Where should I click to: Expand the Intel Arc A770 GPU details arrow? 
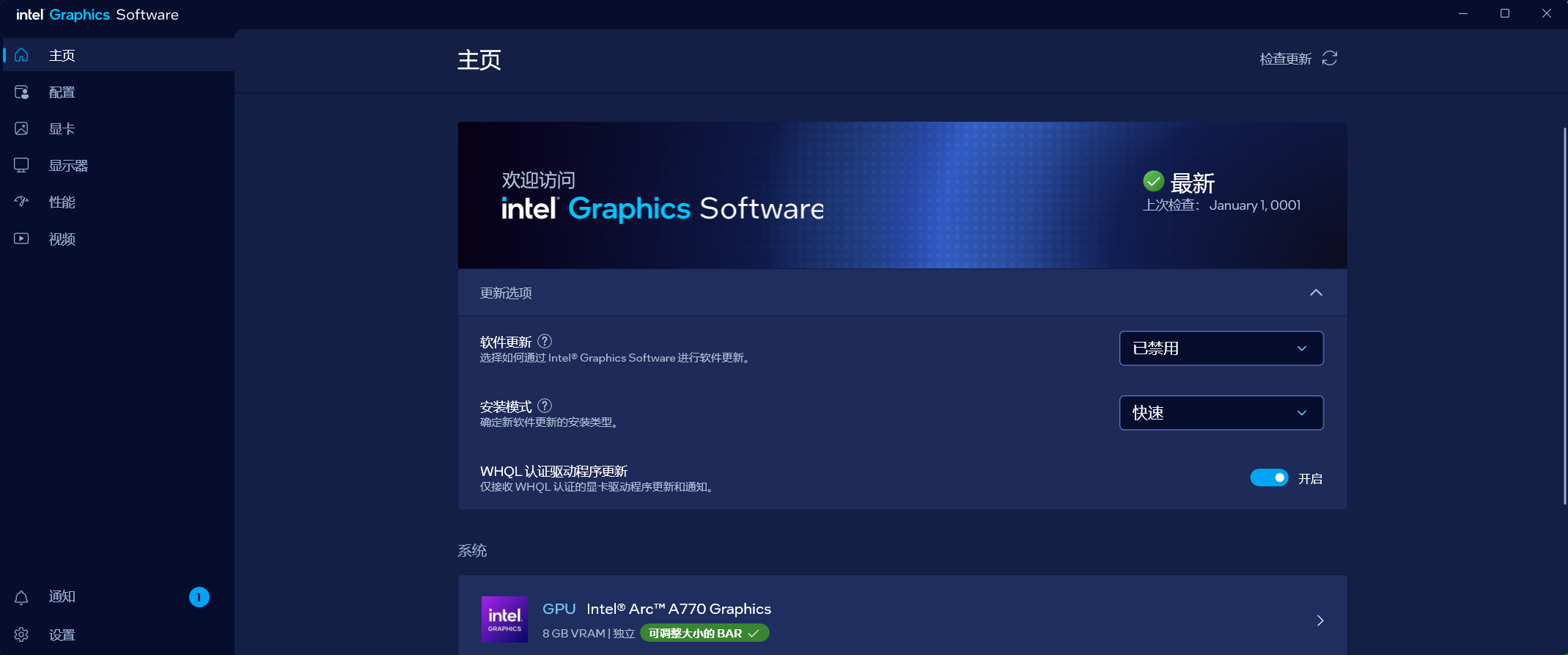[1319, 621]
